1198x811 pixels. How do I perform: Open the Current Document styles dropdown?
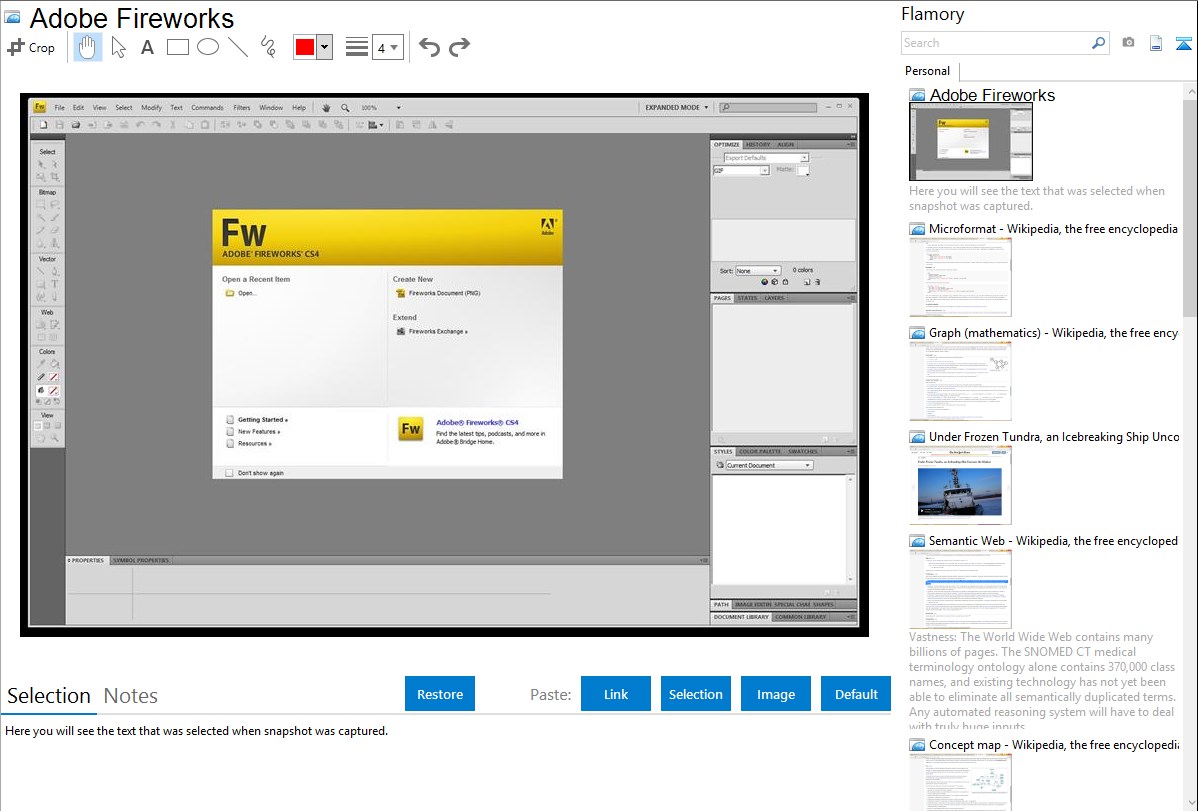click(x=769, y=465)
